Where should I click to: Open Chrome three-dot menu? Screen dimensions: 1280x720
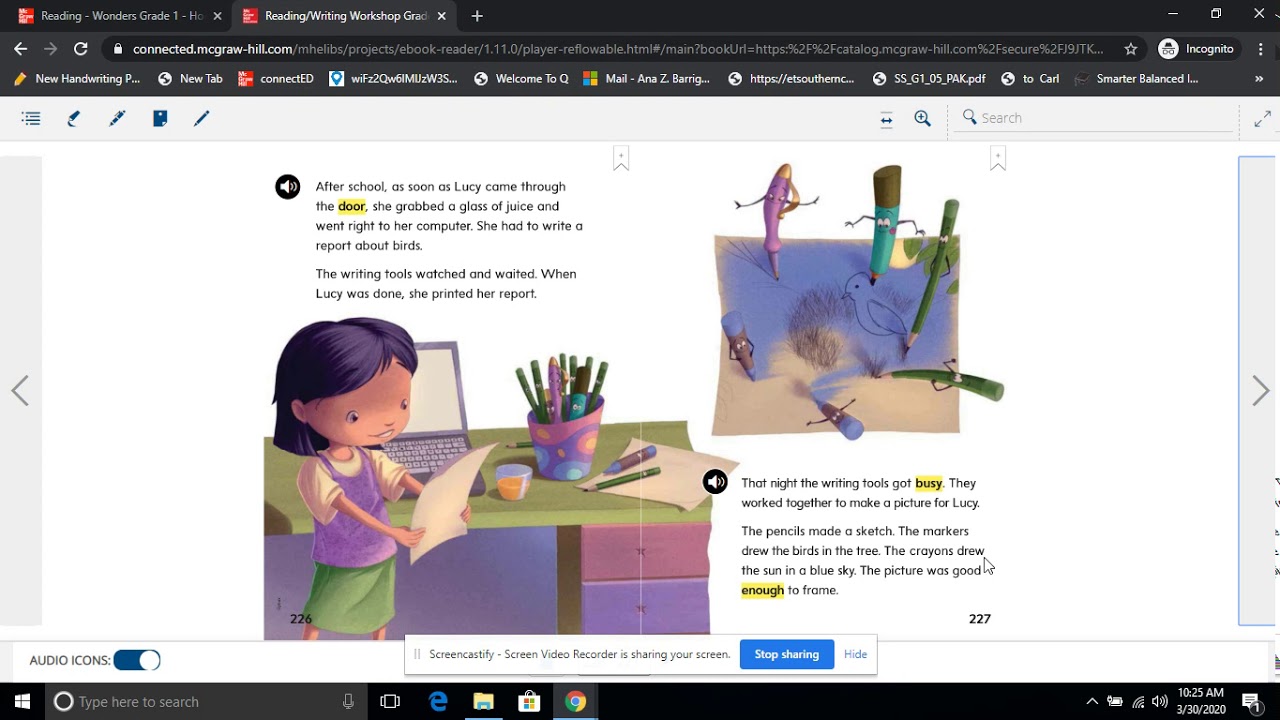pyautogui.click(x=1259, y=48)
